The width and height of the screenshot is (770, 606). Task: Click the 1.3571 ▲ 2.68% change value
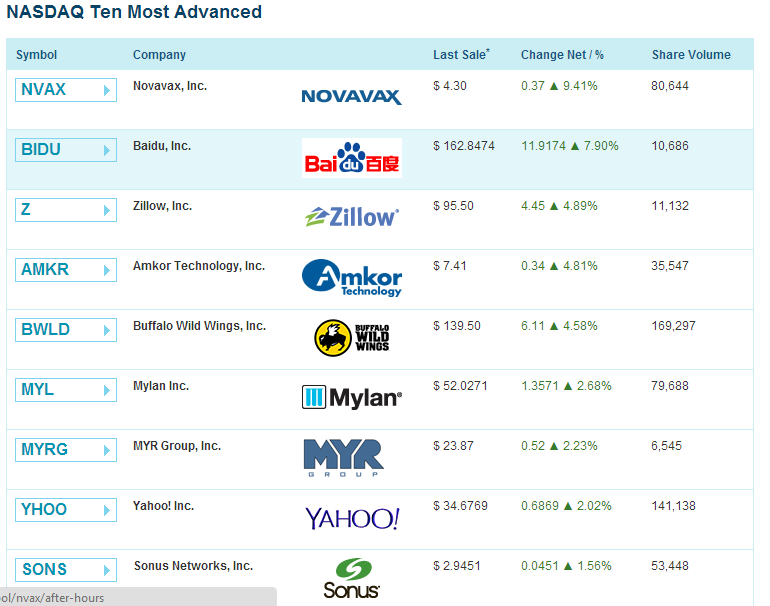(566, 386)
